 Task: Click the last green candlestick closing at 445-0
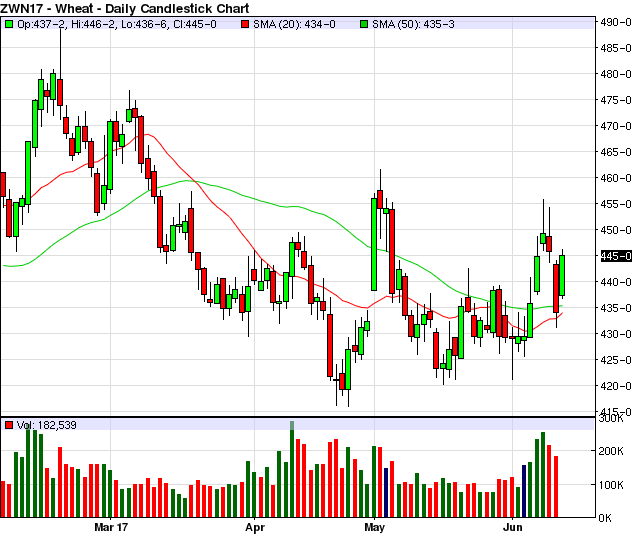point(562,275)
